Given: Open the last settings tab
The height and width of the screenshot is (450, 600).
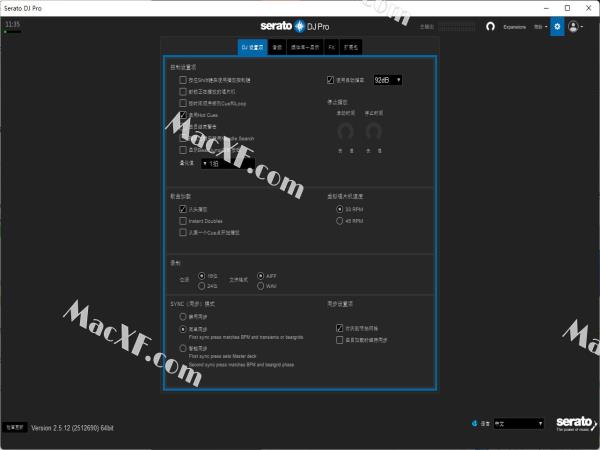Looking at the screenshot, I should (351, 47).
